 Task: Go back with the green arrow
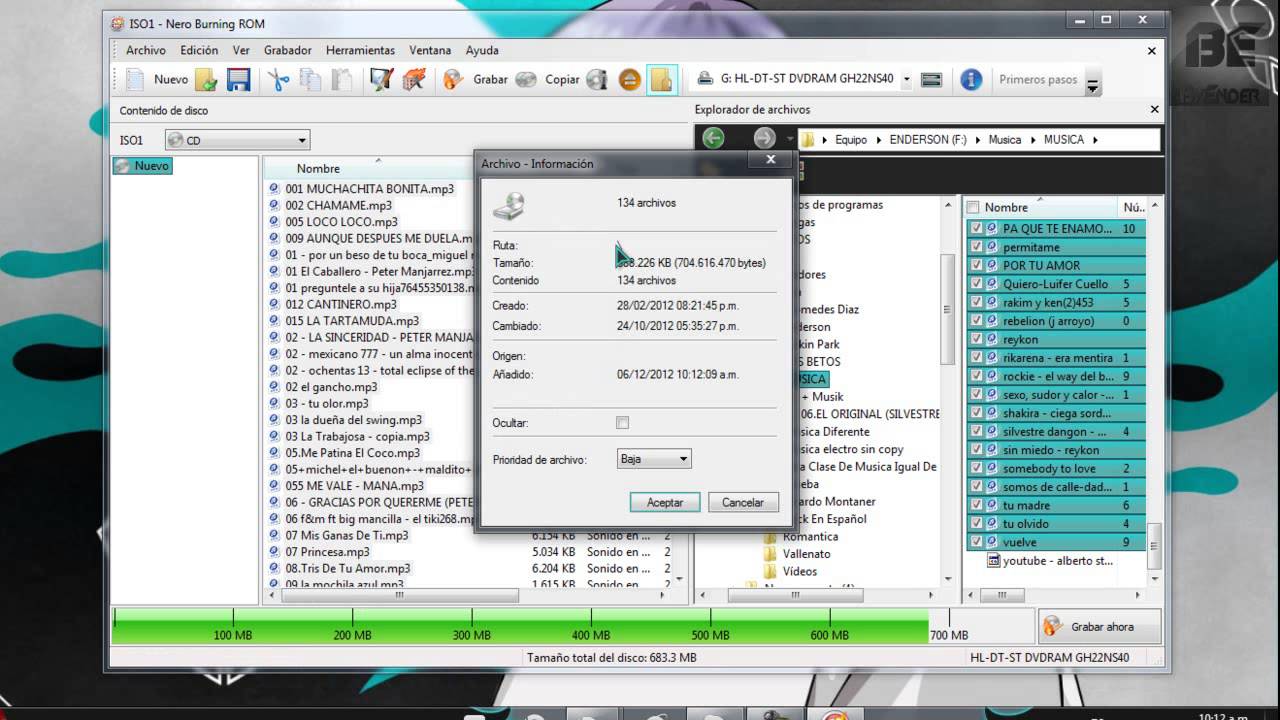[x=713, y=138]
